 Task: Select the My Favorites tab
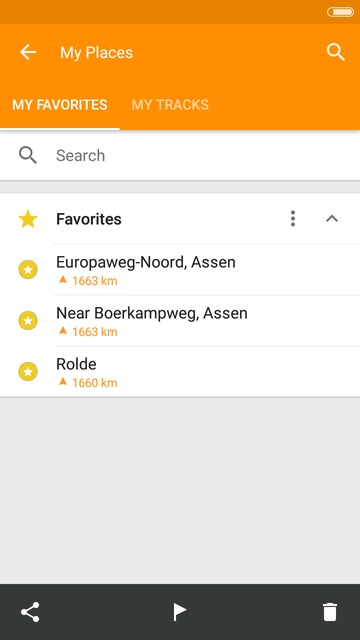[60, 105]
